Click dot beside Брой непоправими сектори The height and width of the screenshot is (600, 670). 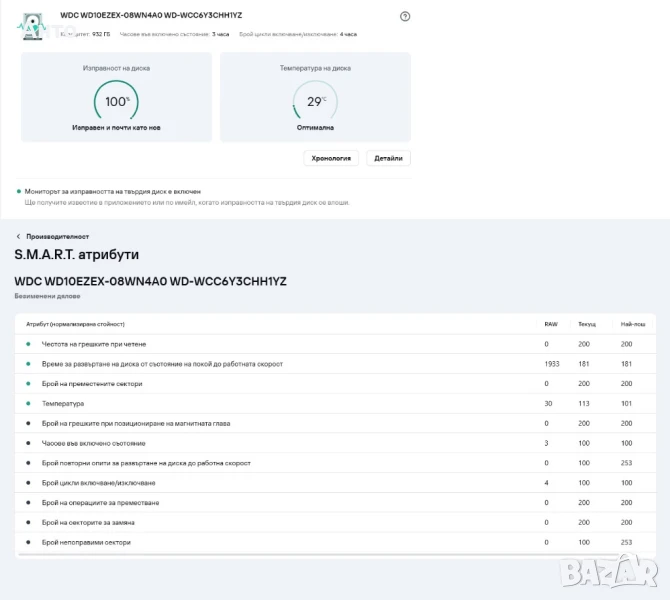[x=29, y=542]
